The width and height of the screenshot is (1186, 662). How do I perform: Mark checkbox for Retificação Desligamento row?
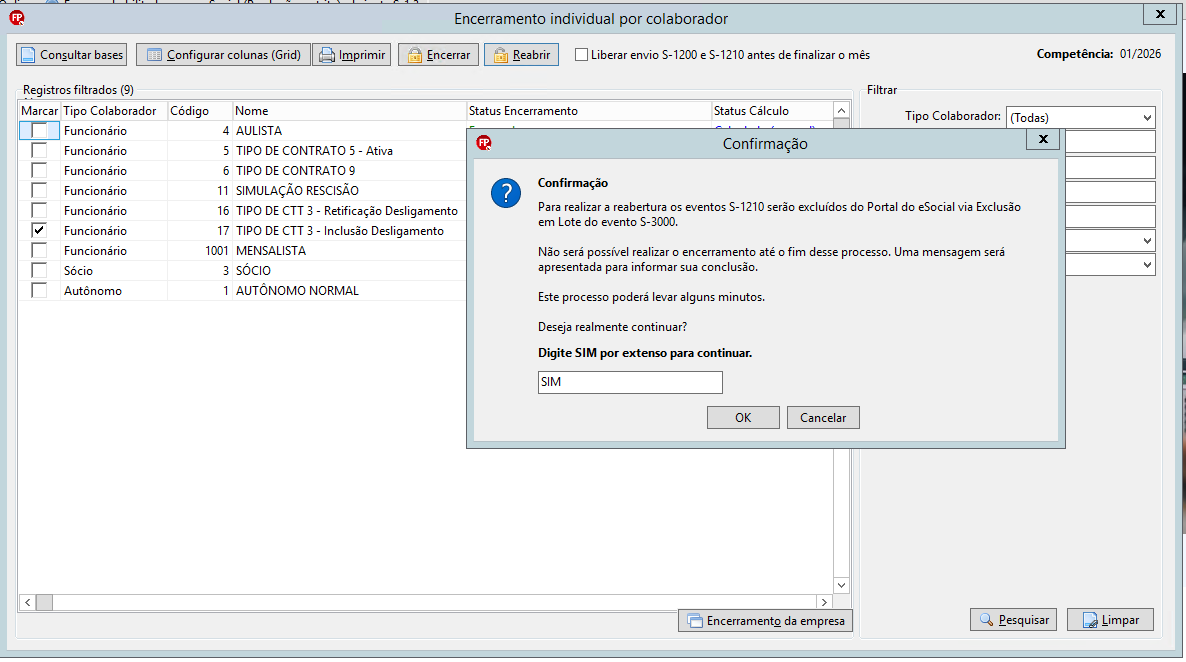point(39,210)
